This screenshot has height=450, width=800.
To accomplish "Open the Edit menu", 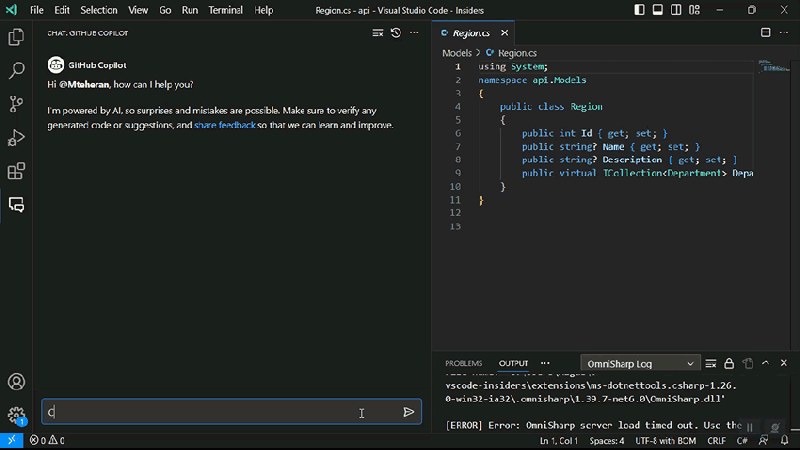I will tap(62, 10).
